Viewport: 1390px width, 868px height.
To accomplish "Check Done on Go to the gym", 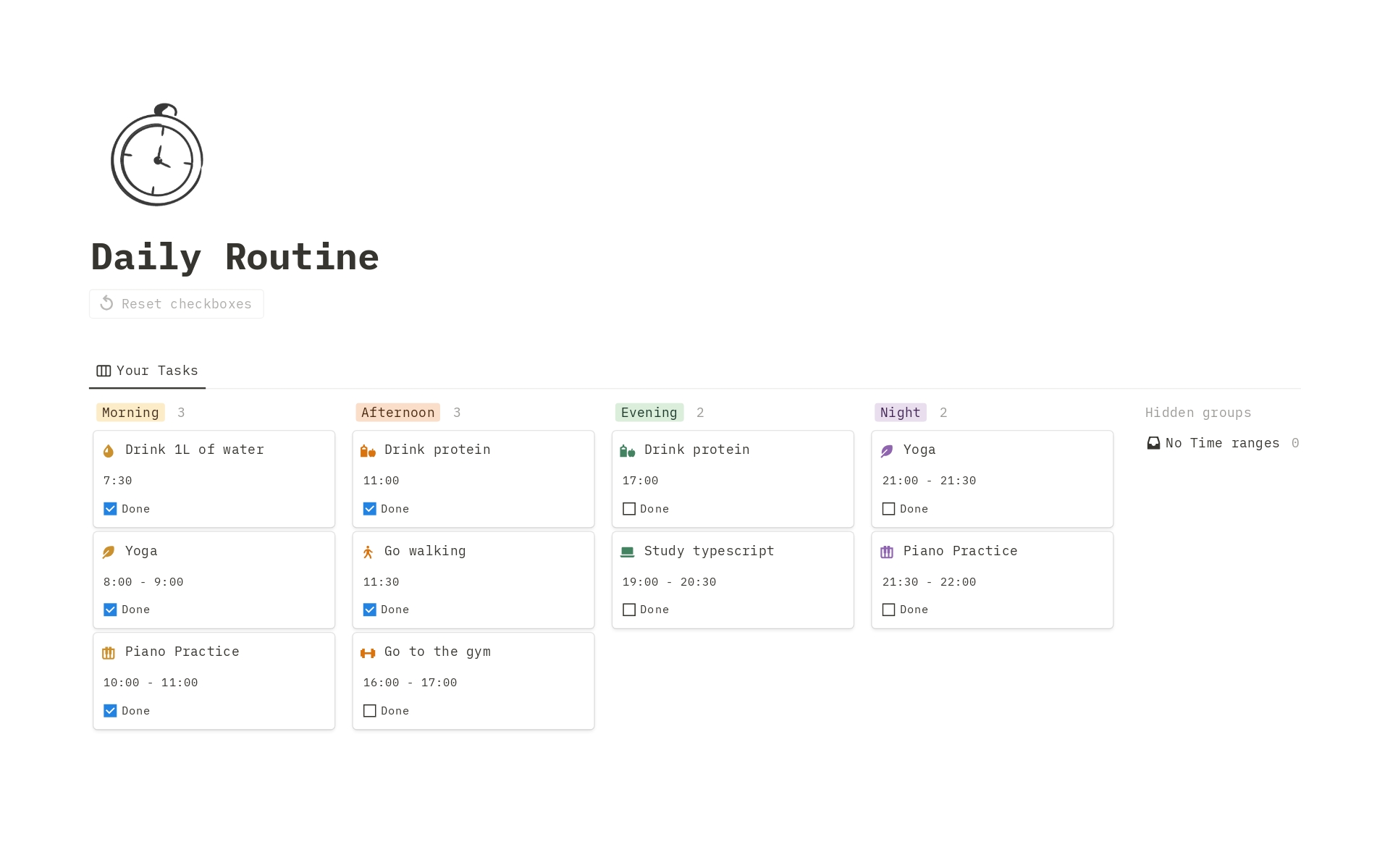I will [x=370, y=711].
